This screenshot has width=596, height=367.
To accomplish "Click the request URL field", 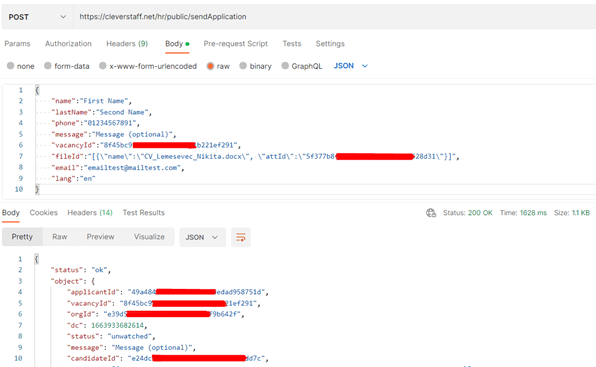I will coord(334,17).
